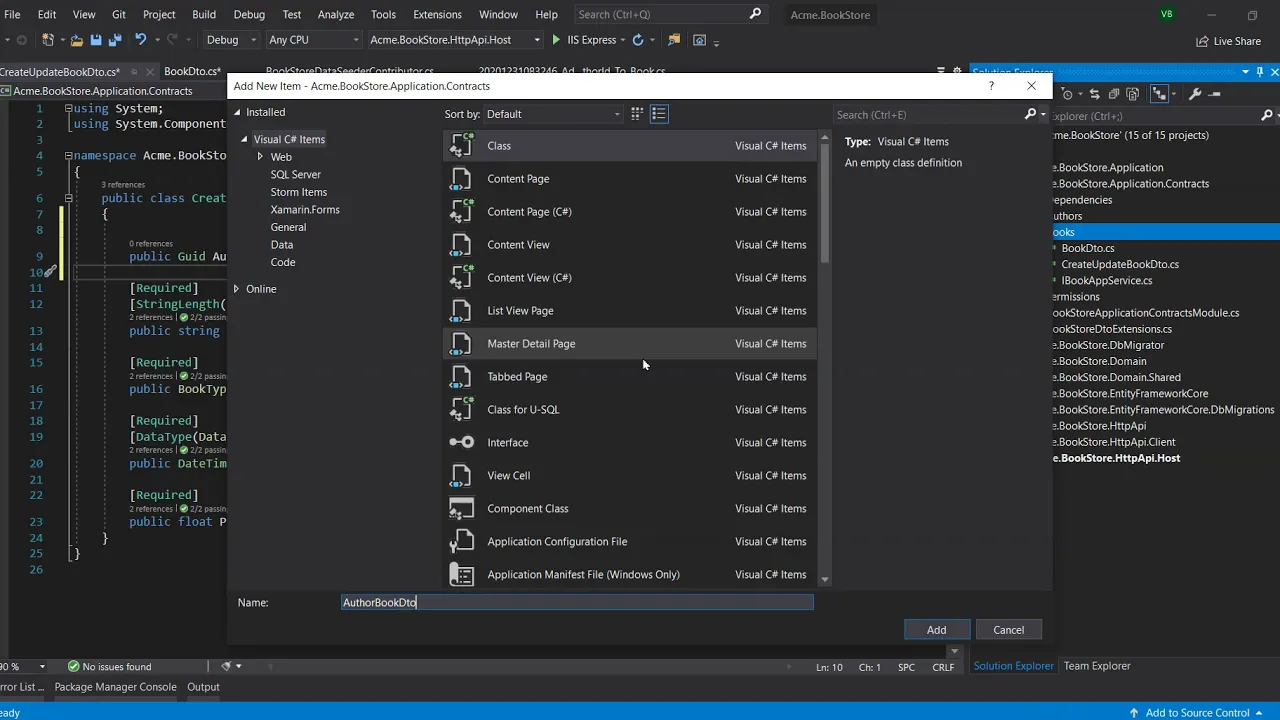The image size is (1280, 720).
Task: Select the Application Configuration File icon
Action: 461,541
